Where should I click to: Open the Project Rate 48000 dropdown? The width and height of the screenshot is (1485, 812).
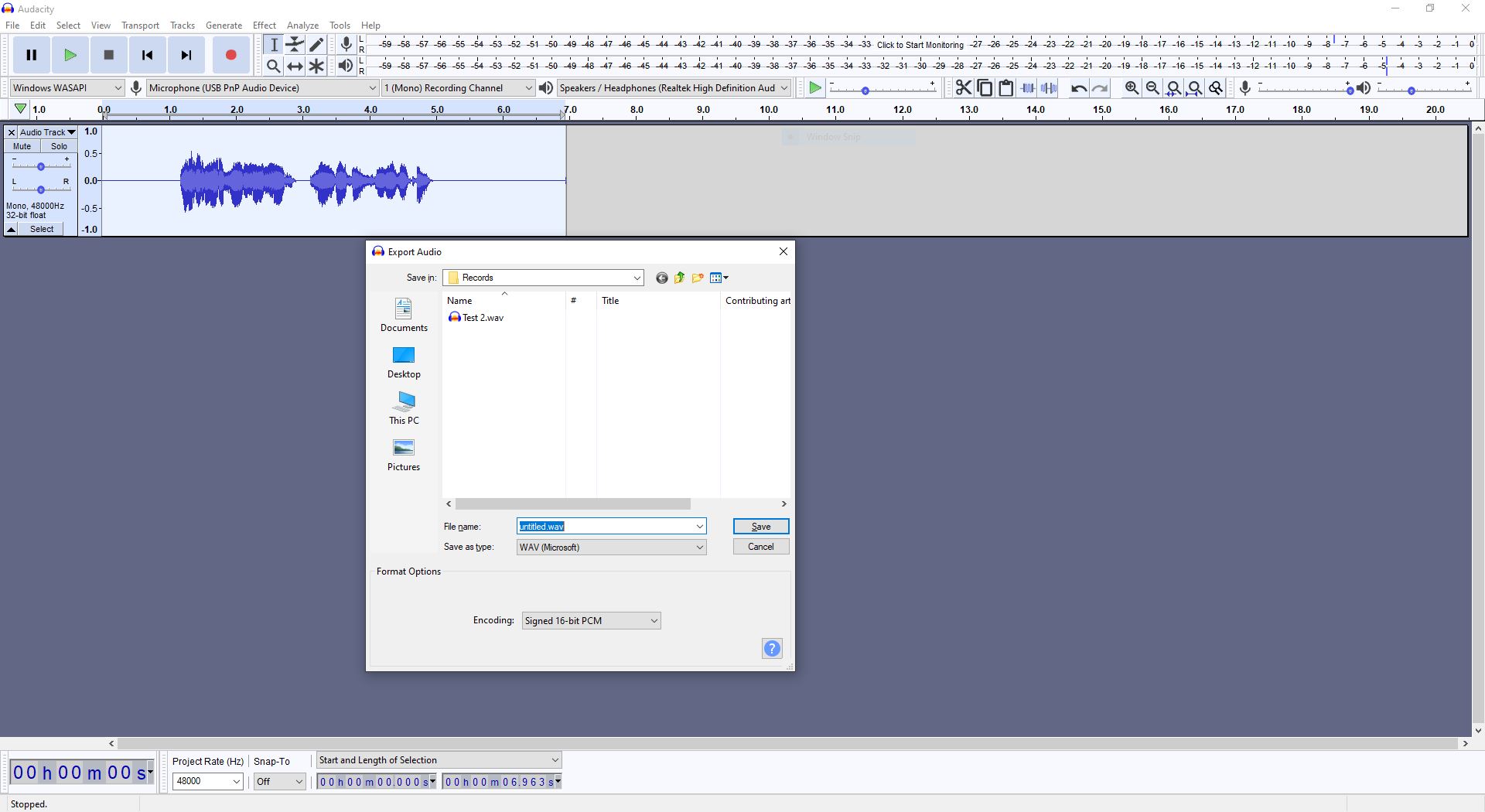pos(207,782)
